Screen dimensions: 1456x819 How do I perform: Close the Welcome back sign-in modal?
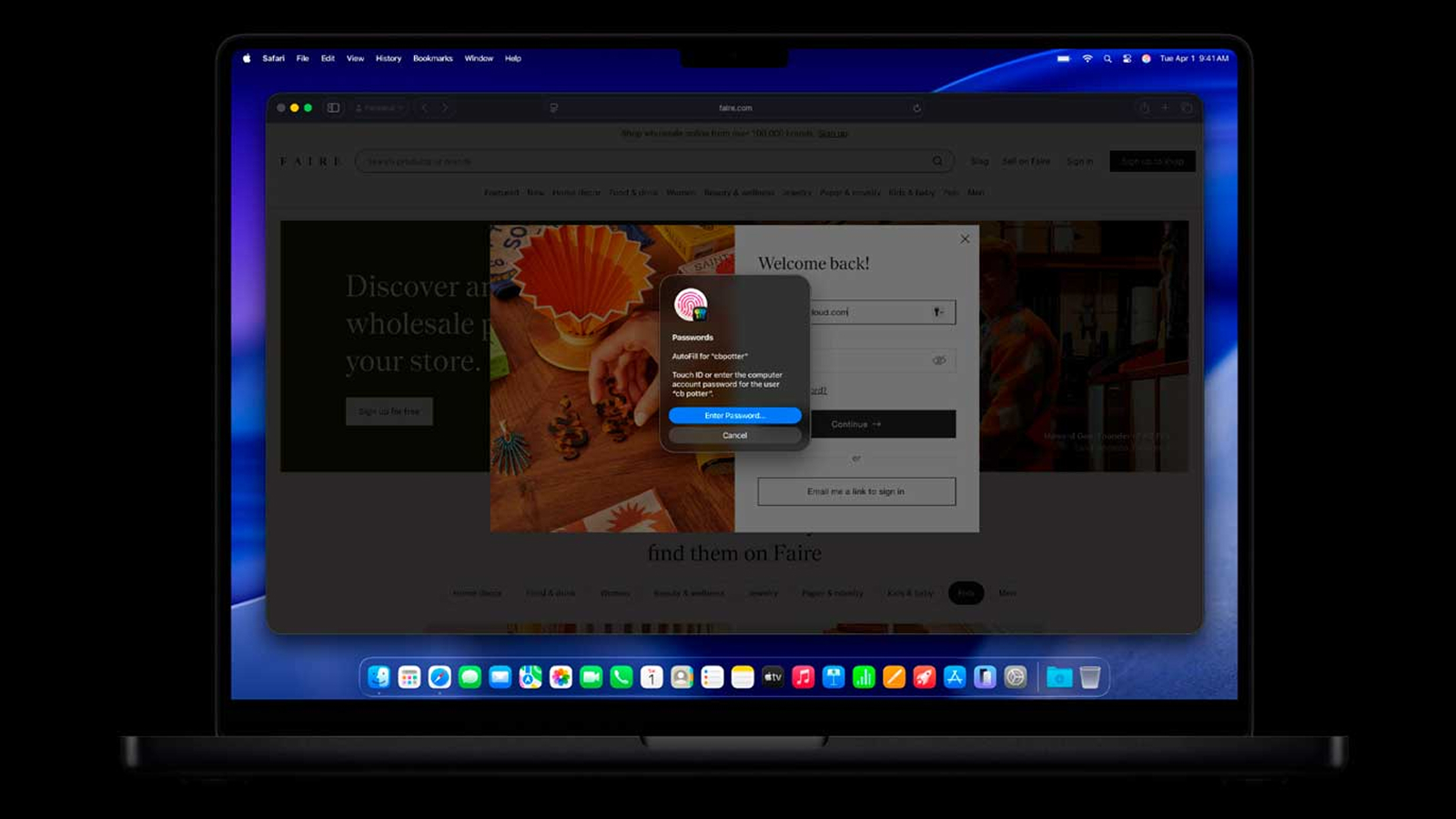coord(965,239)
